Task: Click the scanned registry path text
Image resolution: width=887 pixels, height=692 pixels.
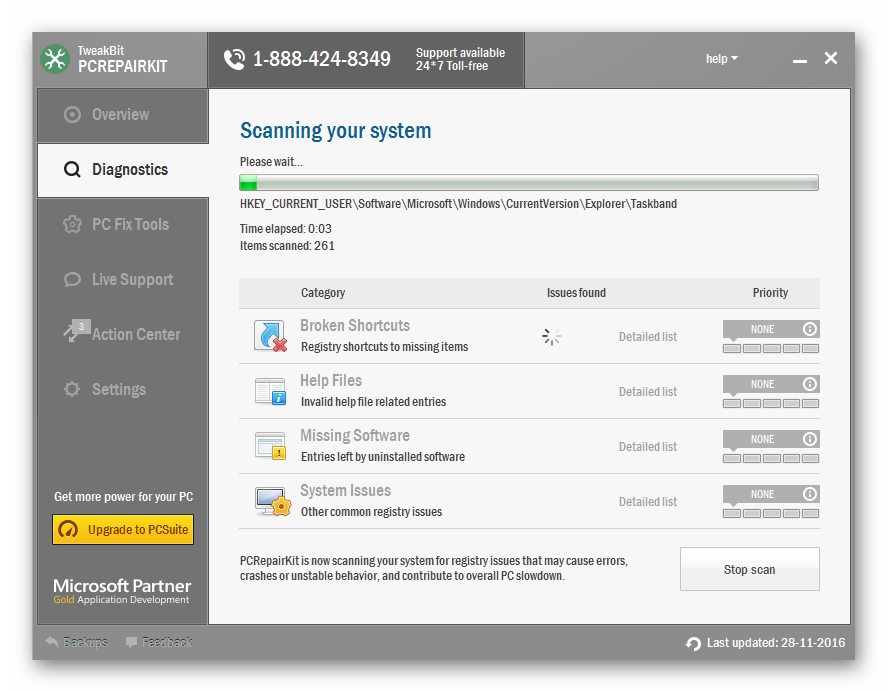Action: [x=458, y=204]
